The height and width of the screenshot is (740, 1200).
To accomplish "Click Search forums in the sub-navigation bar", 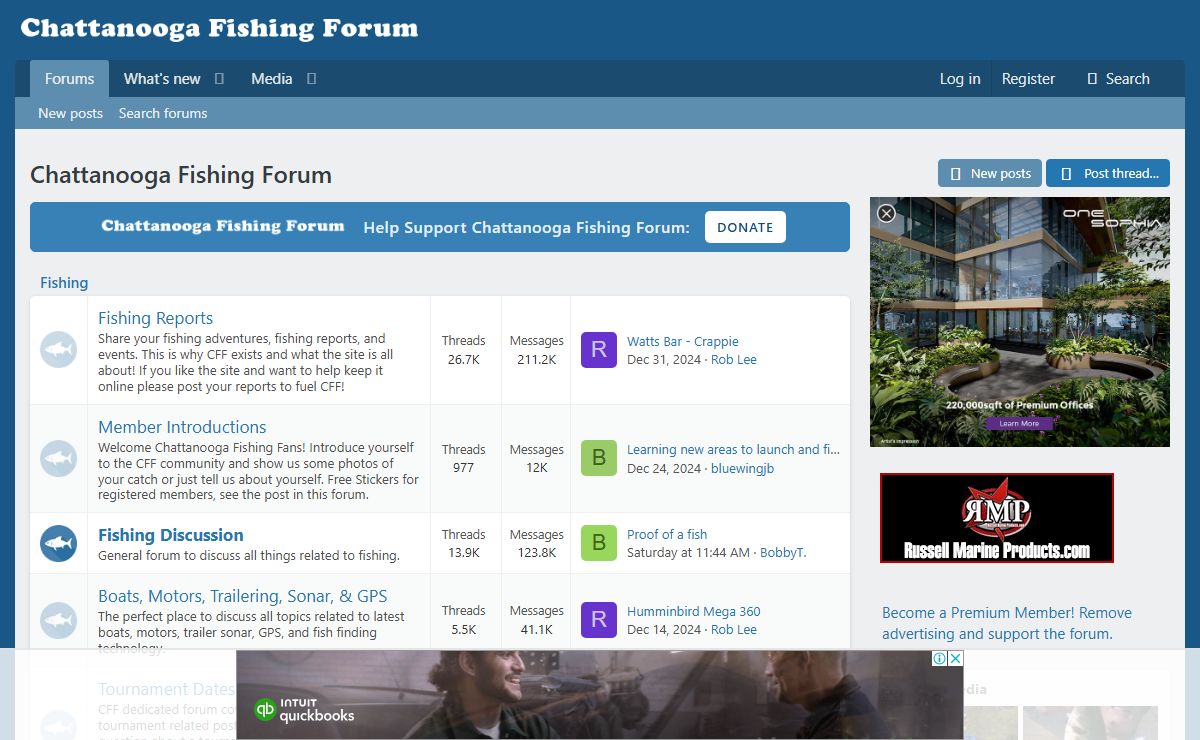I will coord(163,113).
